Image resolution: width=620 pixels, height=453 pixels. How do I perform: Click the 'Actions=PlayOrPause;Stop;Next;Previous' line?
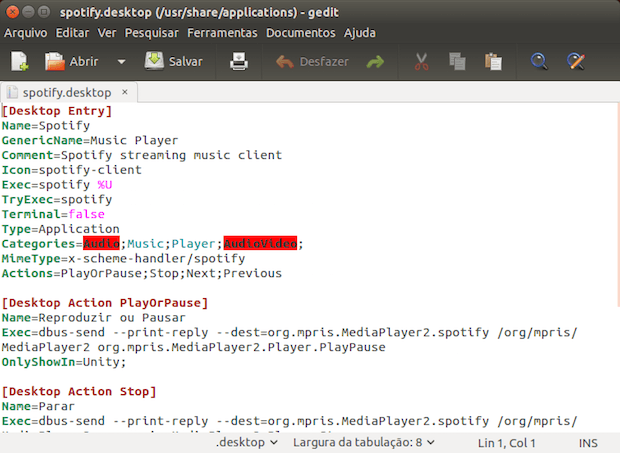142,273
